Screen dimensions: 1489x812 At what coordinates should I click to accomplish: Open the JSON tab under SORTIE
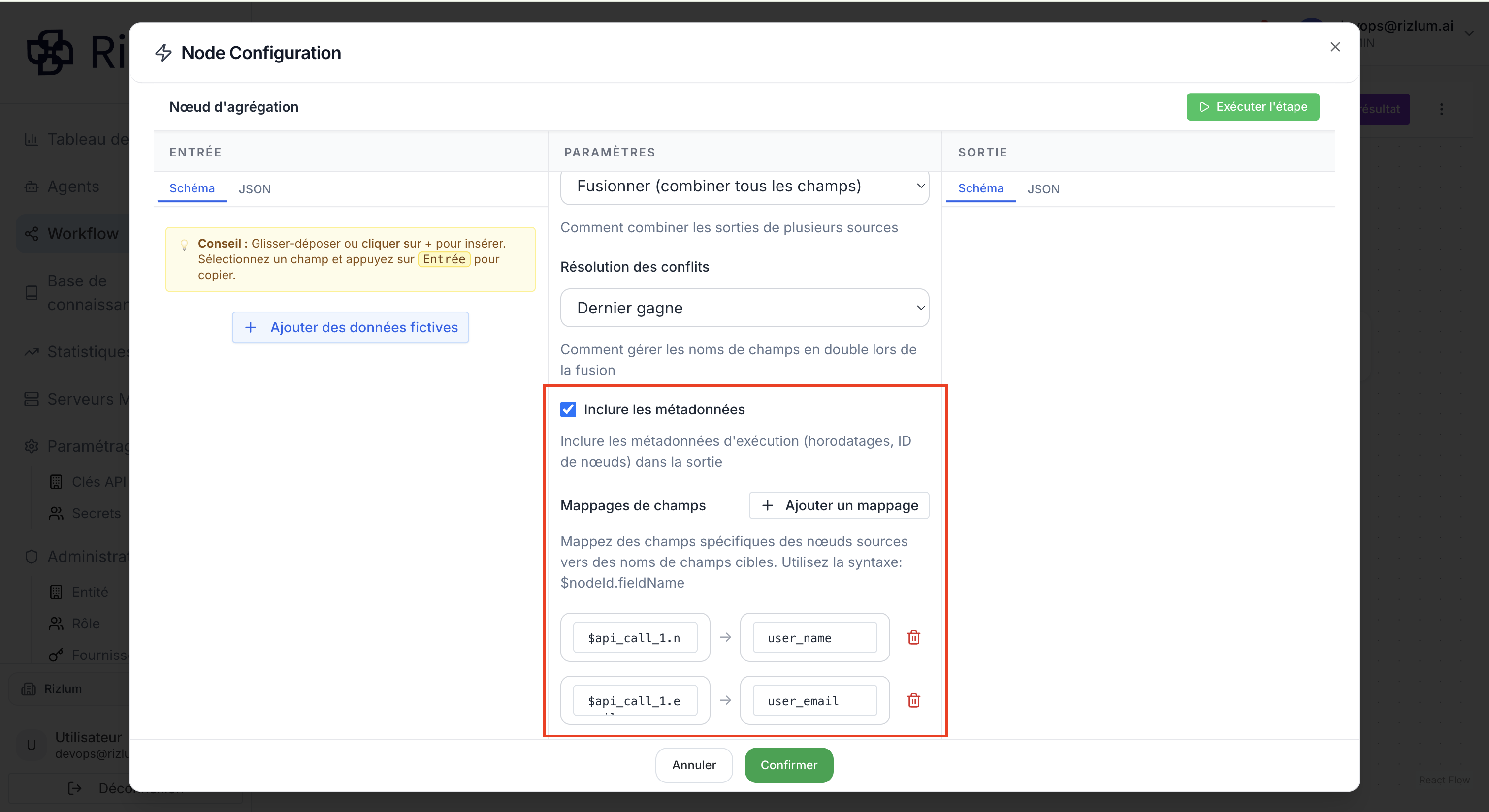(1043, 189)
